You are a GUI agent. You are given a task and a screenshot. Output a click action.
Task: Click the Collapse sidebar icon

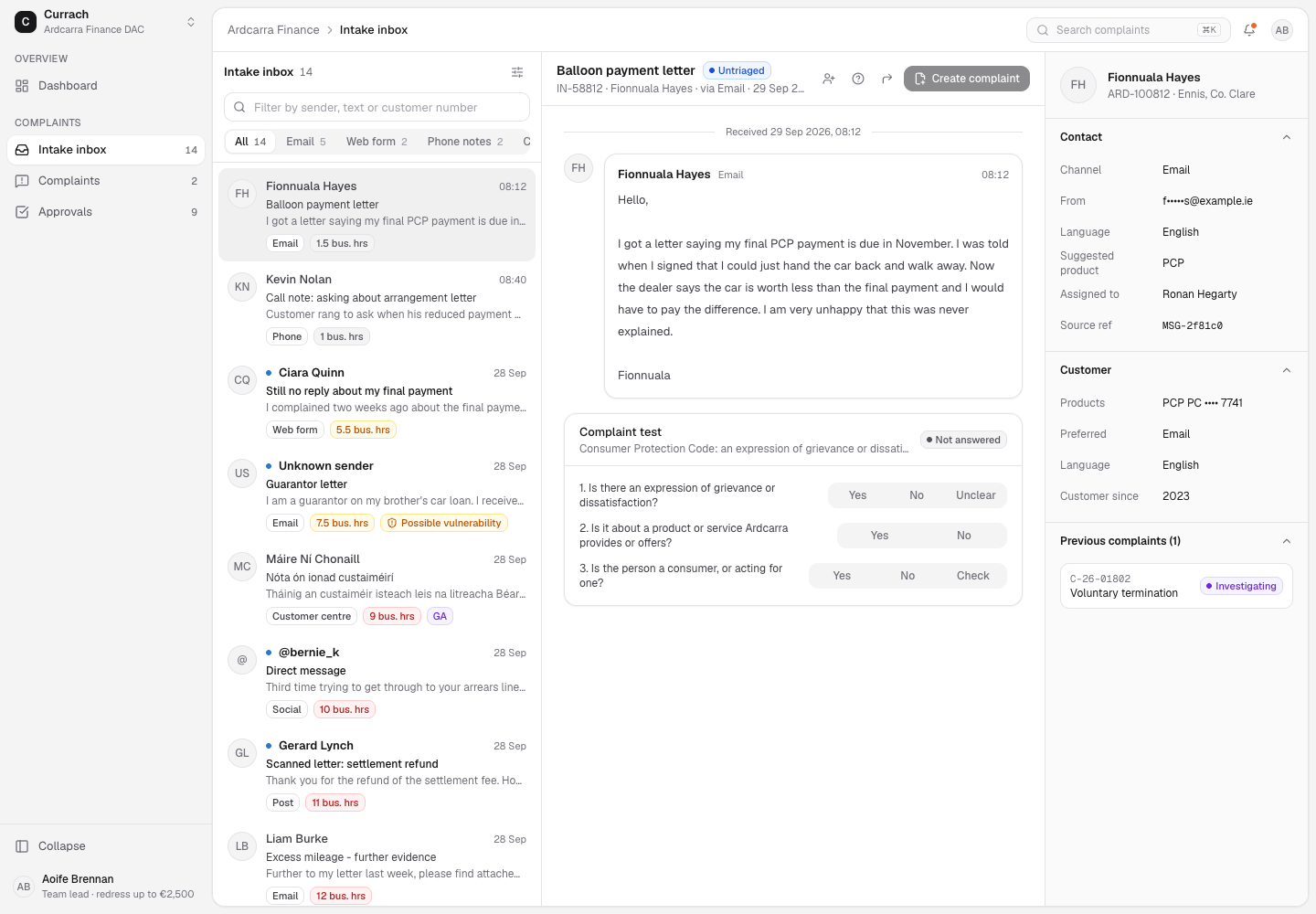(x=22, y=846)
